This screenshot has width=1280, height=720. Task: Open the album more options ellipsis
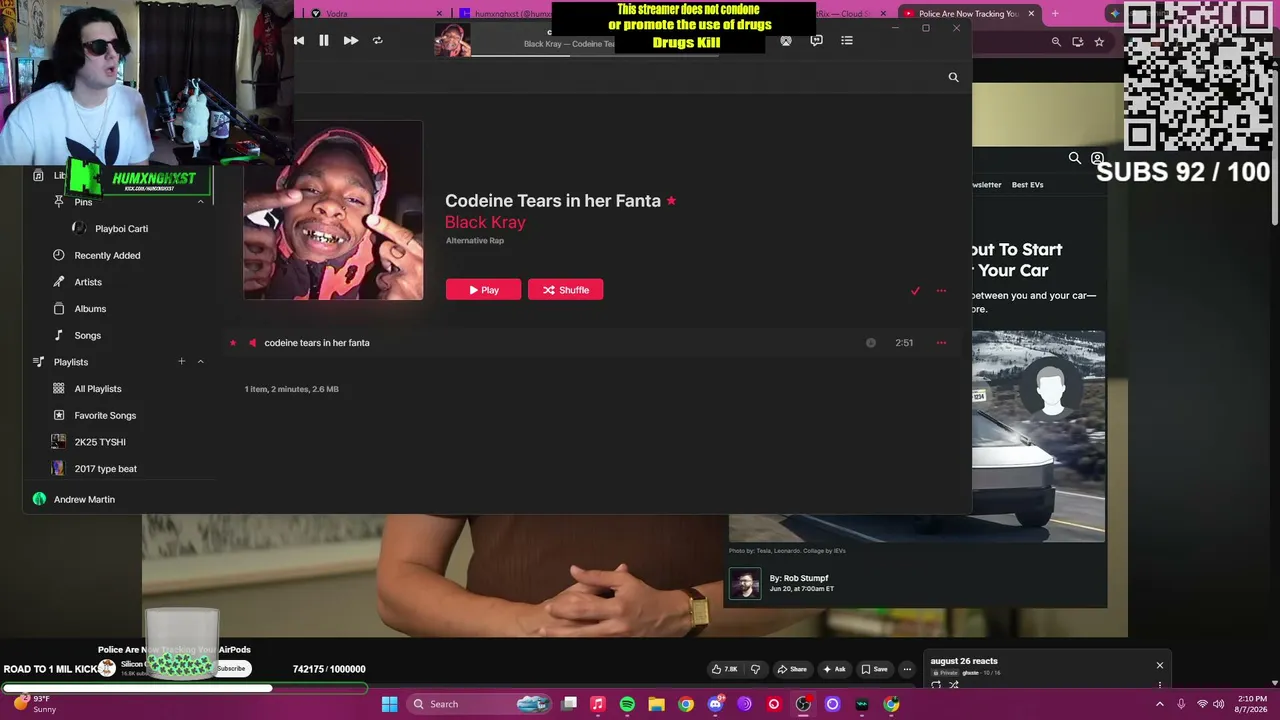pyautogui.click(x=941, y=291)
